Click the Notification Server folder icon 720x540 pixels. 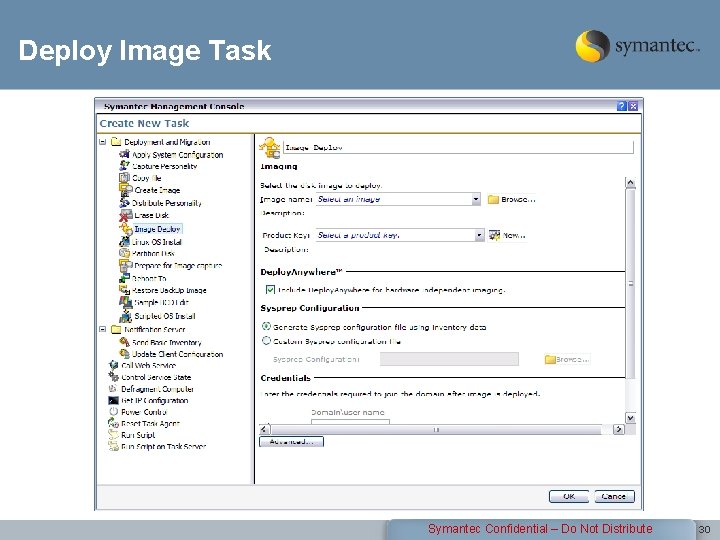(x=116, y=329)
